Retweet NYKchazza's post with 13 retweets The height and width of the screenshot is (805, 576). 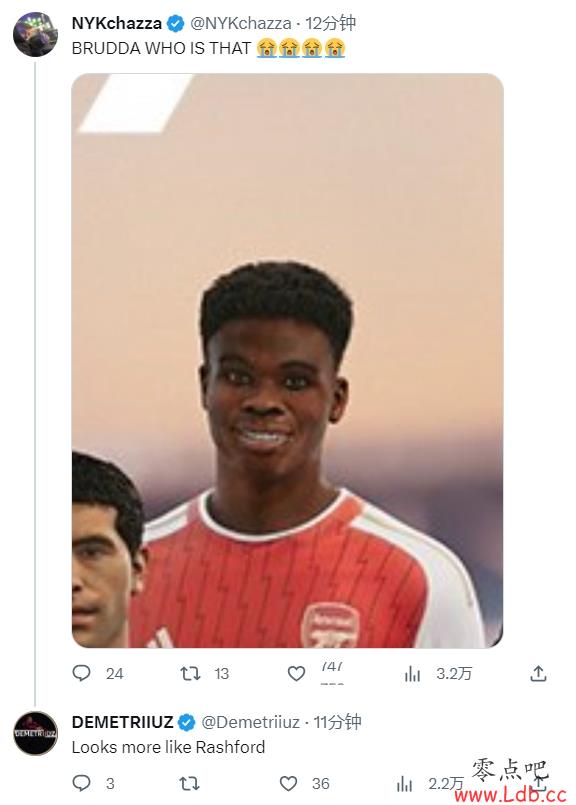click(x=190, y=673)
